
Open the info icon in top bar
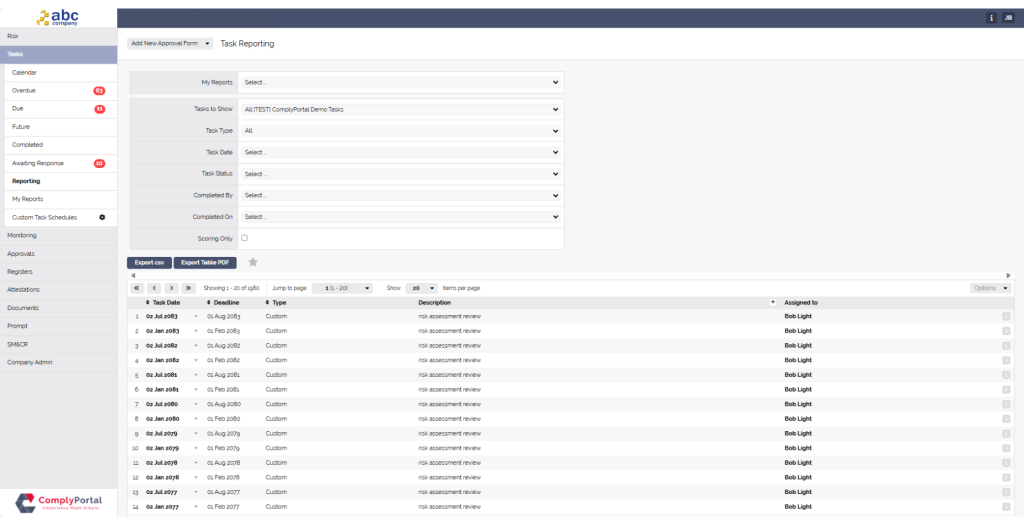(990, 17)
